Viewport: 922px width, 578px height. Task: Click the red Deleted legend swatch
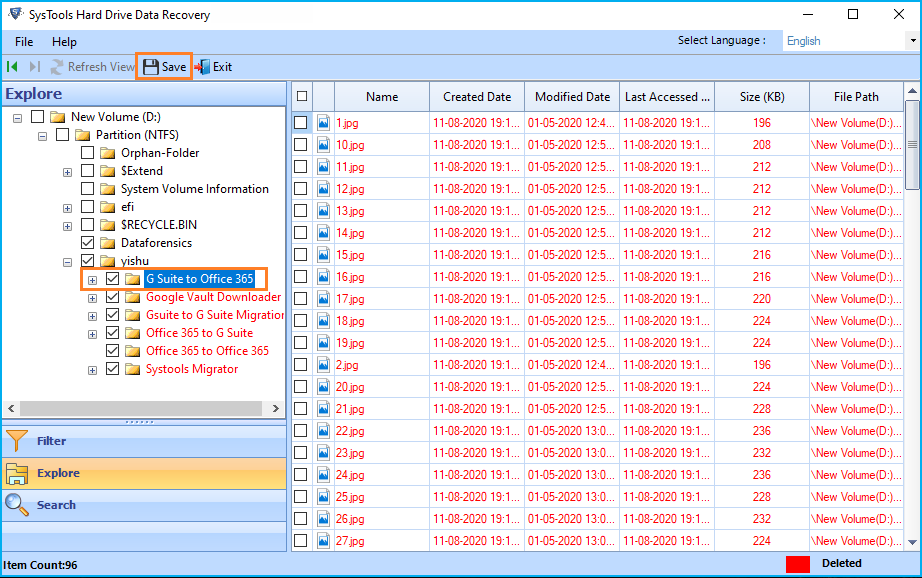pos(798,564)
